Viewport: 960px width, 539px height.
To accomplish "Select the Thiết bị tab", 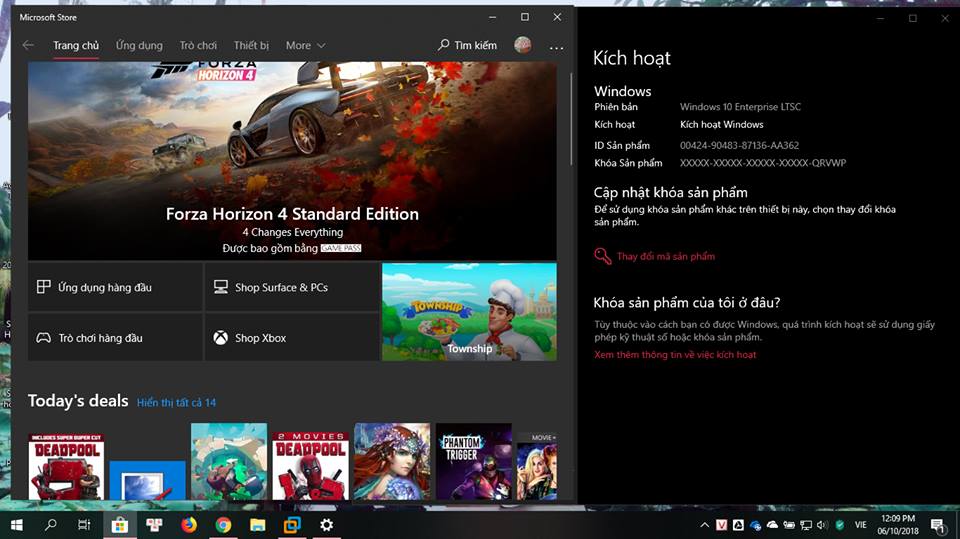I will (x=251, y=45).
